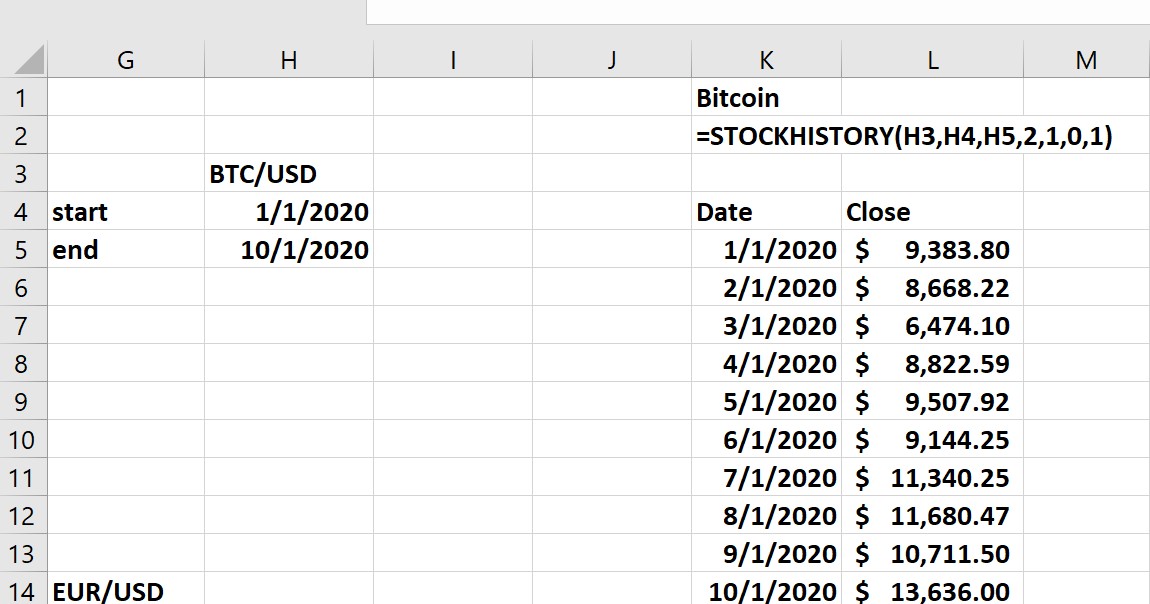Click the STOCKHISTORY formula cell

click(768, 136)
